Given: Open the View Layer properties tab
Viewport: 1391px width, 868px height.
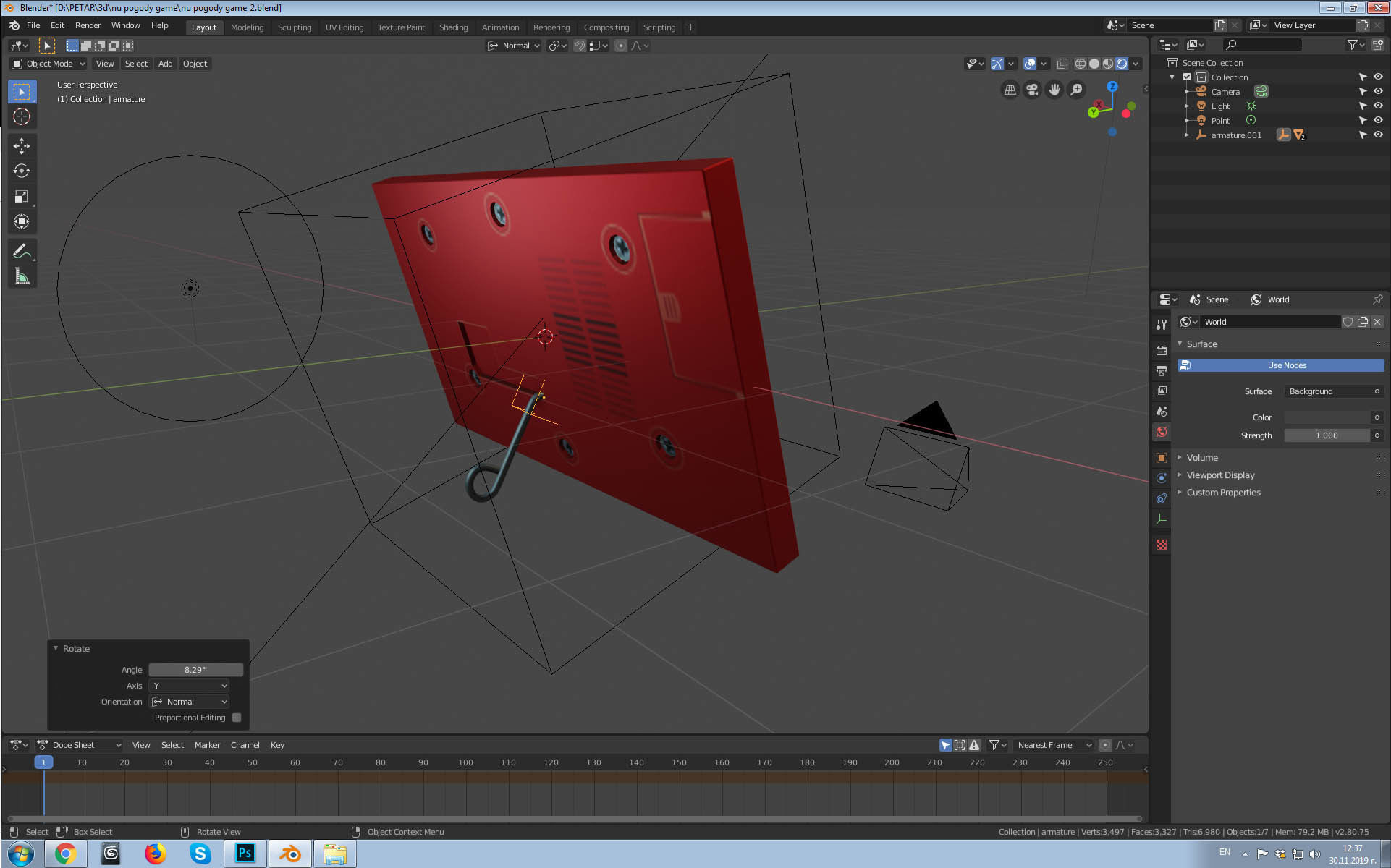Looking at the screenshot, I should pos(1162,391).
